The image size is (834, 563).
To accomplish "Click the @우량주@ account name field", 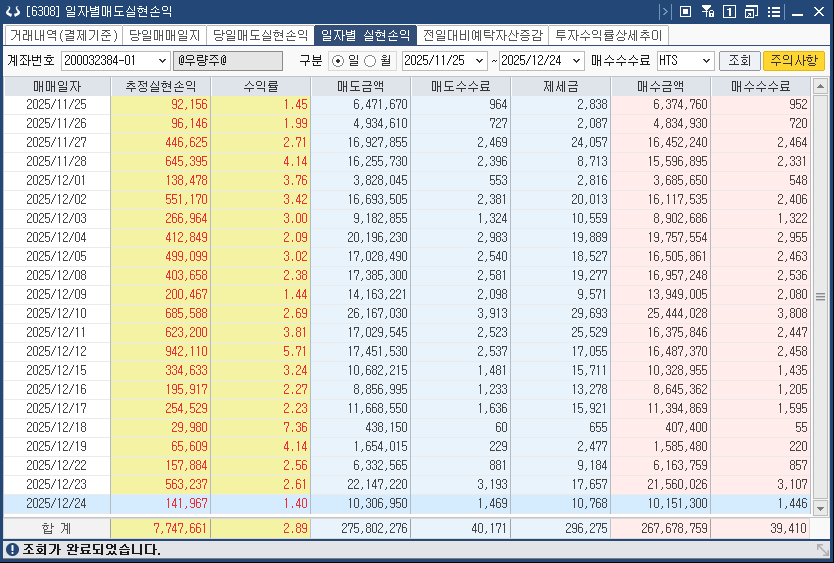I will coord(228,61).
